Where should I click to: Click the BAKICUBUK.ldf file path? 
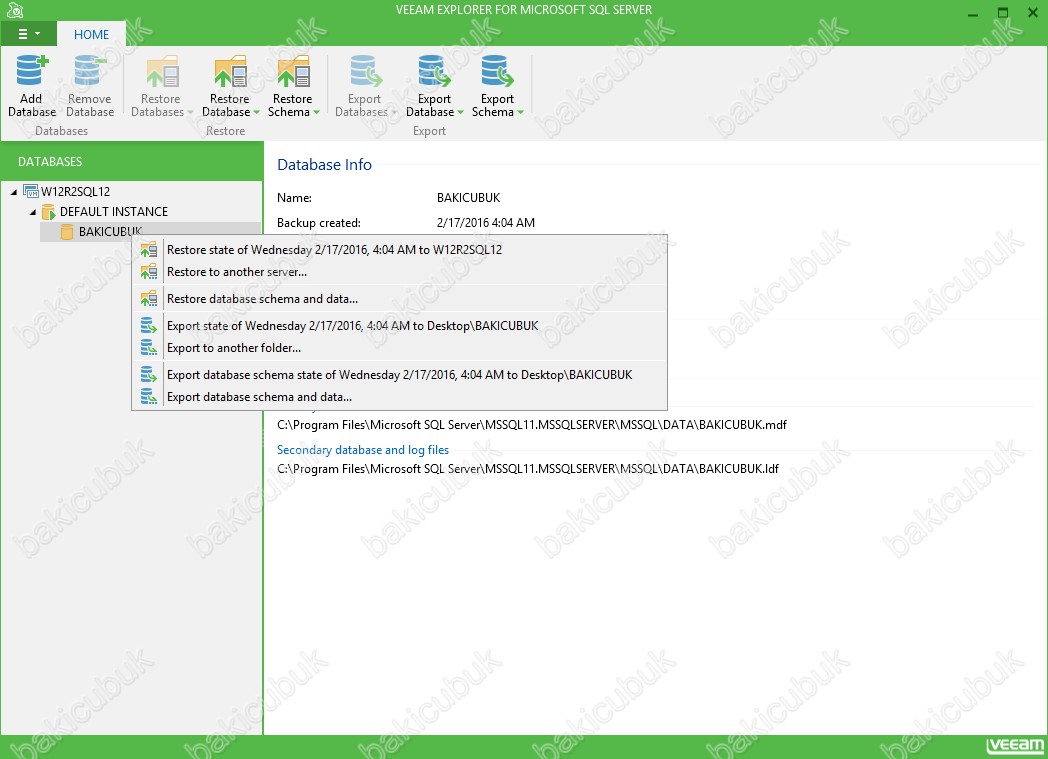528,469
